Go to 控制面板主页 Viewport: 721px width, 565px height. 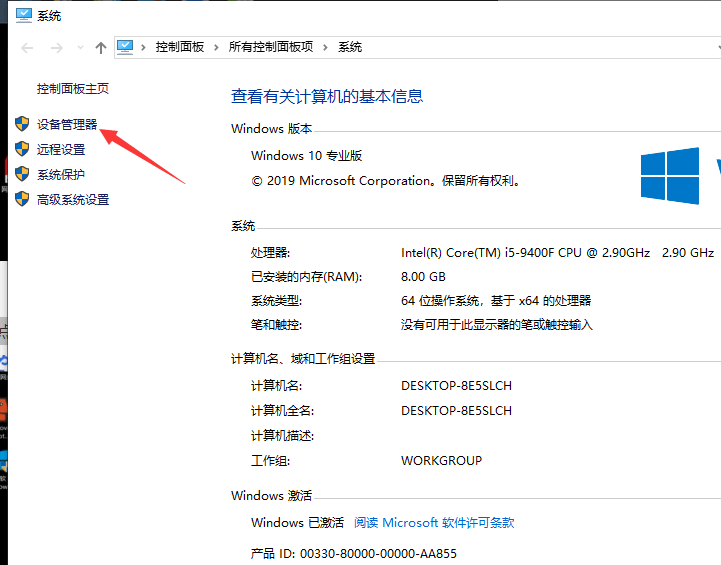(x=73, y=88)
